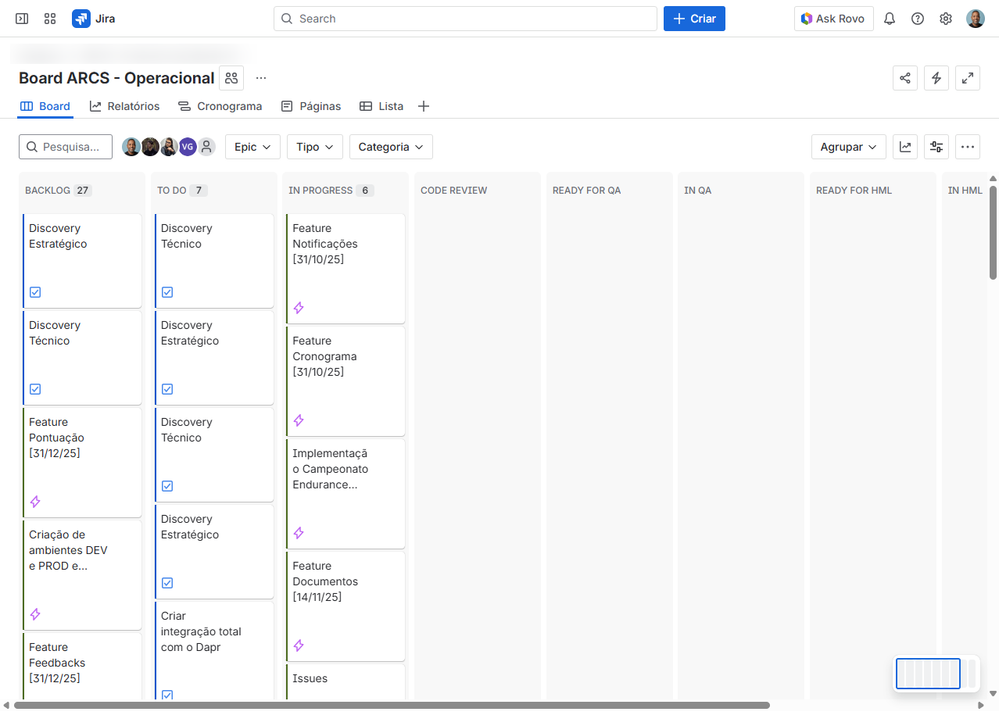
Task: Manage board members via people icon
Action: (231, 77)
